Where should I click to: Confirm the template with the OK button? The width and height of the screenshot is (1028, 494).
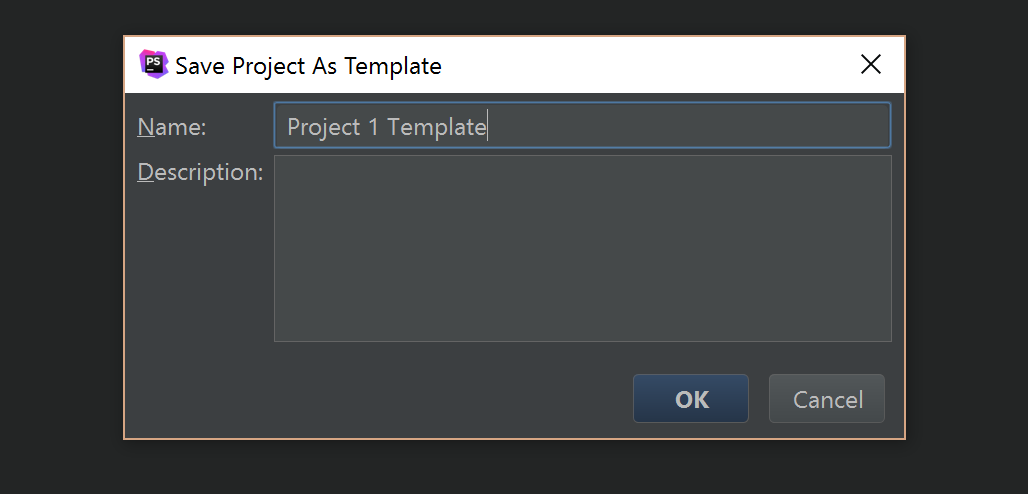tap(690, 399)
